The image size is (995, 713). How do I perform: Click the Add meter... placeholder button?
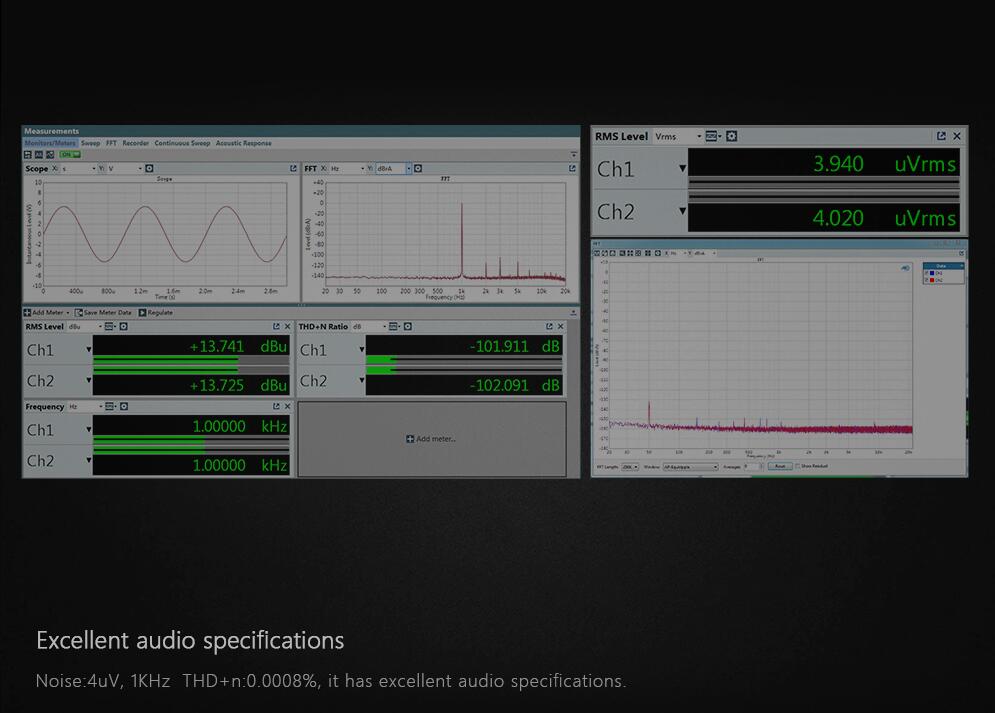pyautogui.click(x=431, y=439)
